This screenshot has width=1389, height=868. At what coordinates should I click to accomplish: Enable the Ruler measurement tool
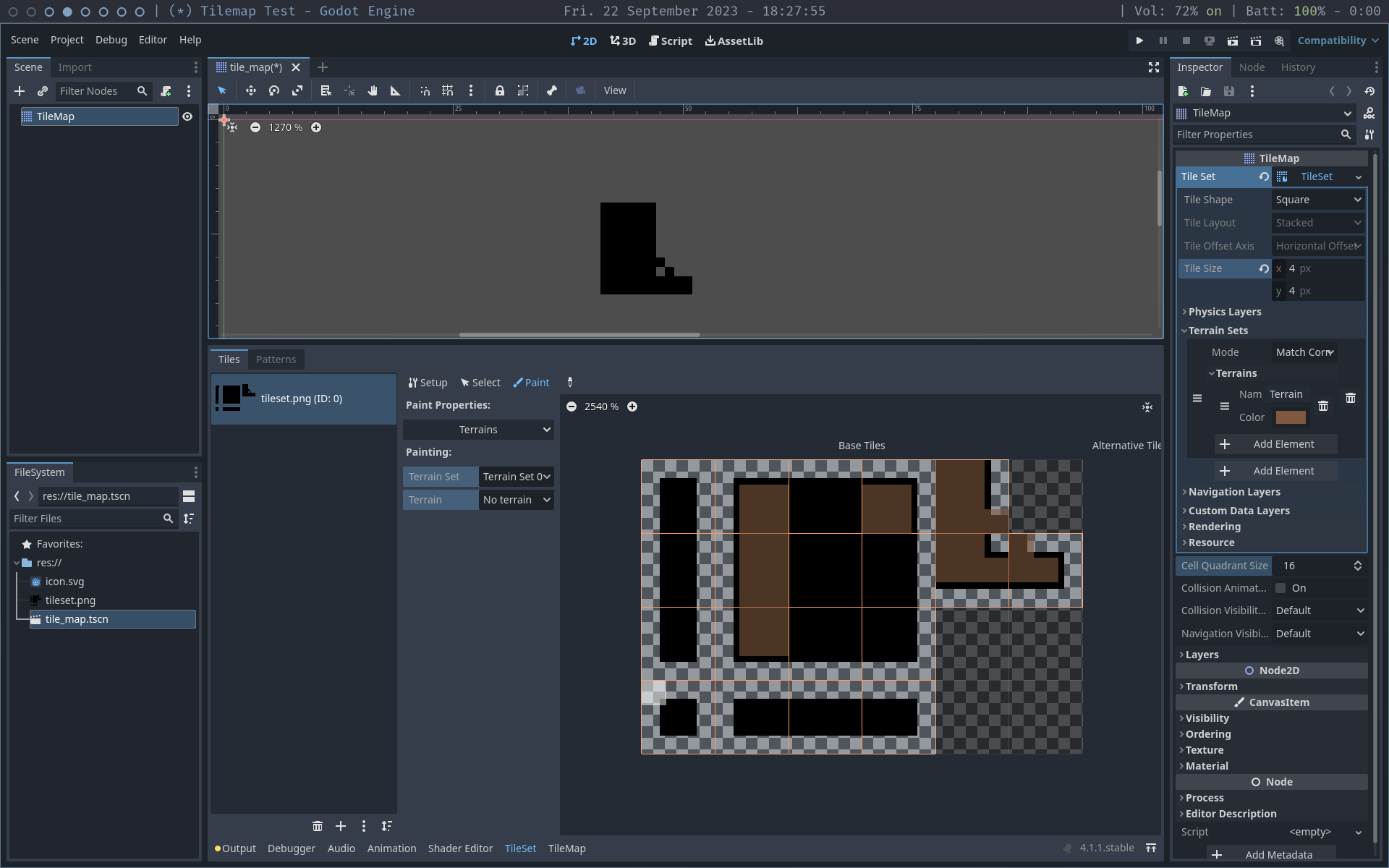[x=395, y=90]
